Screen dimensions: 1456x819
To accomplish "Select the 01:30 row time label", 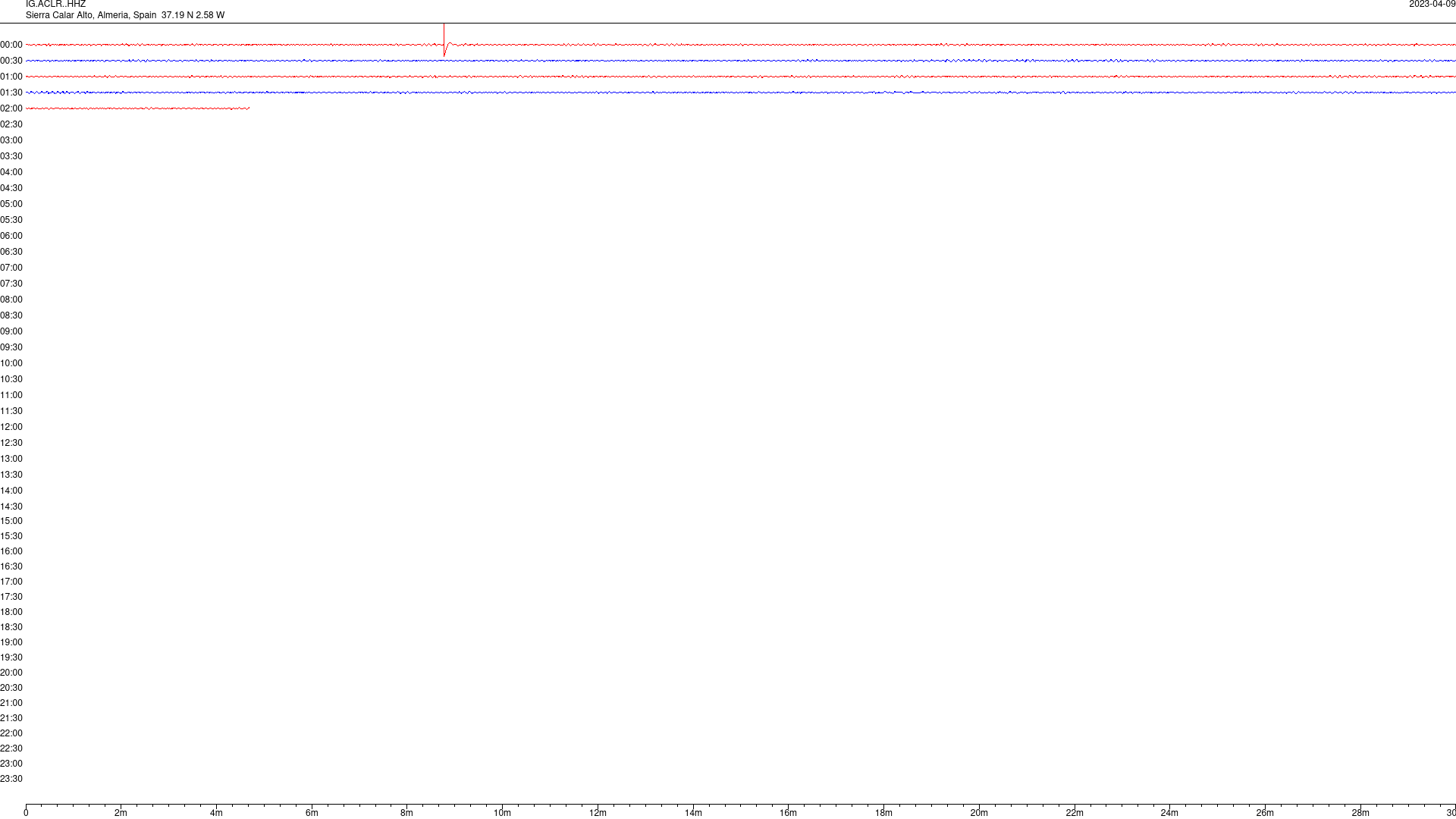I will click(x=11, y=93).
